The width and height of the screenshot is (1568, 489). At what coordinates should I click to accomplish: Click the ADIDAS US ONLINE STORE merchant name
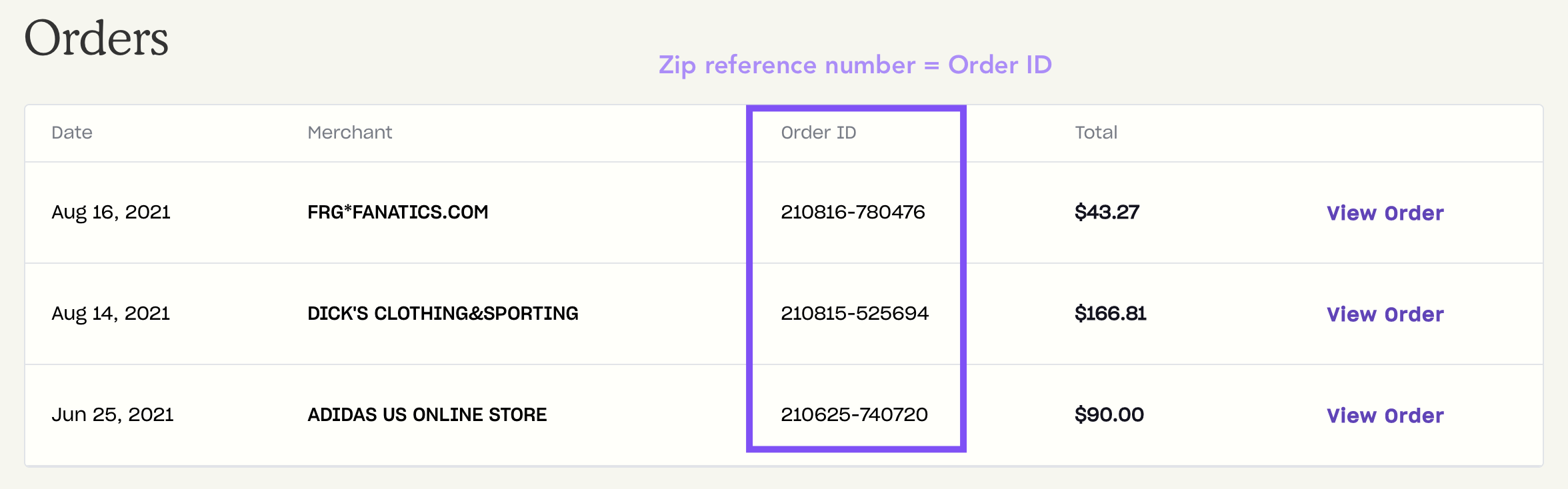(427, 414)
